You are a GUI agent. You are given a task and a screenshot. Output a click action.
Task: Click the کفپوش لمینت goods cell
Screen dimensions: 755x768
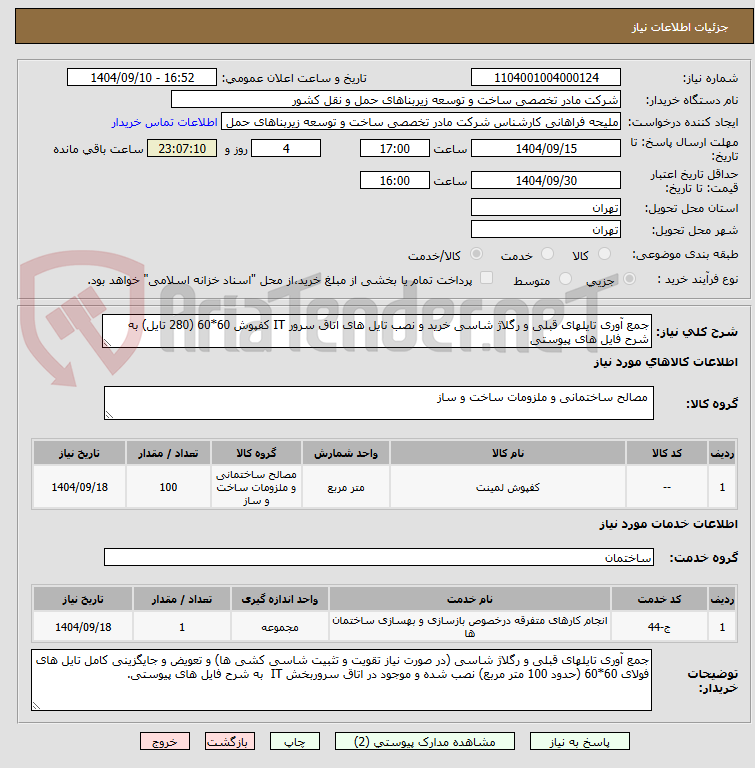pyautogui.click(x=508, y=487)
